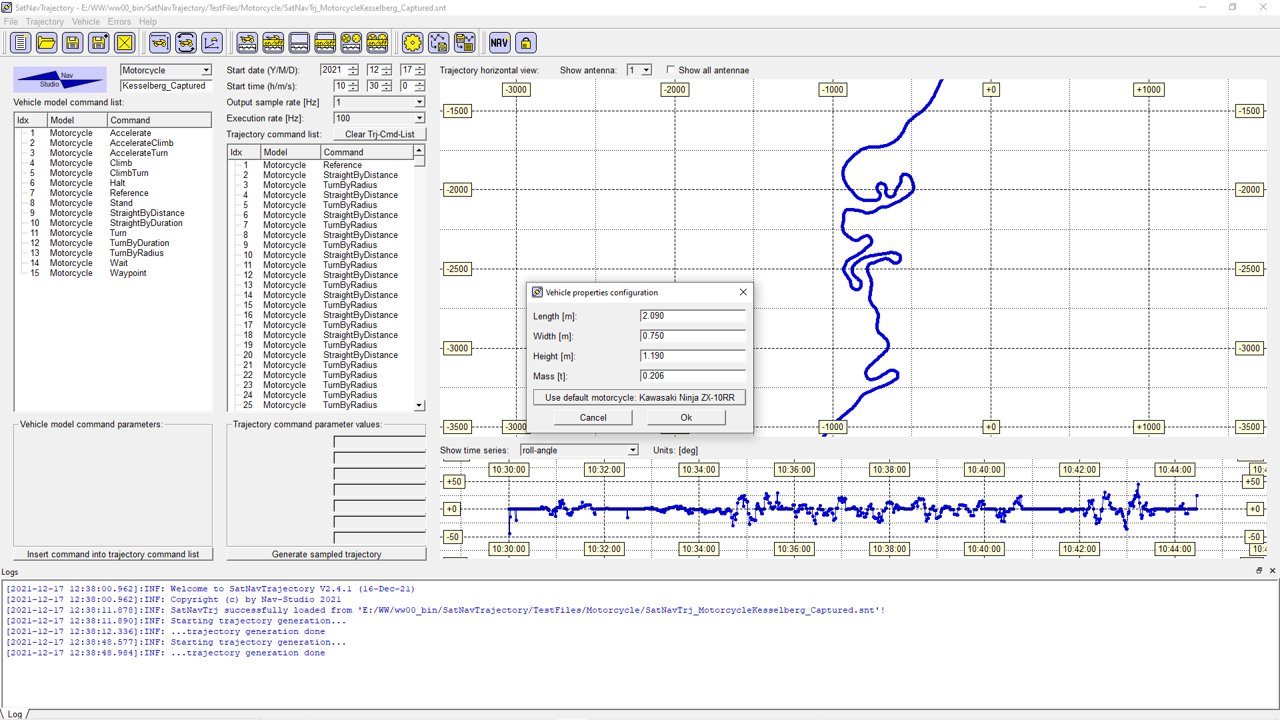The image size is (1280, 720).
Task: Open settings with the yellow gear icon
Action: coord(412,43)
